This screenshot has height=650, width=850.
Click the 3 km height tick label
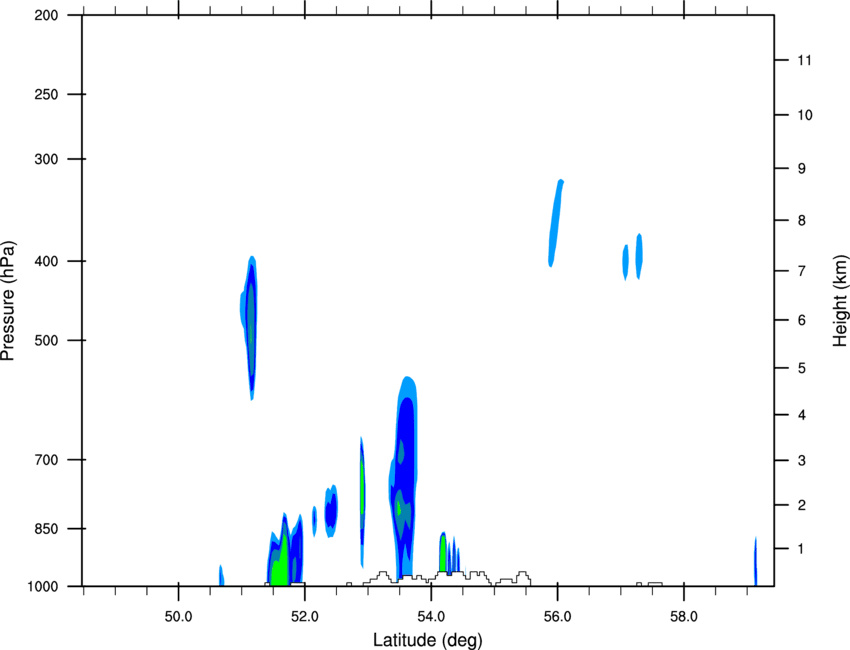point(802,461)
